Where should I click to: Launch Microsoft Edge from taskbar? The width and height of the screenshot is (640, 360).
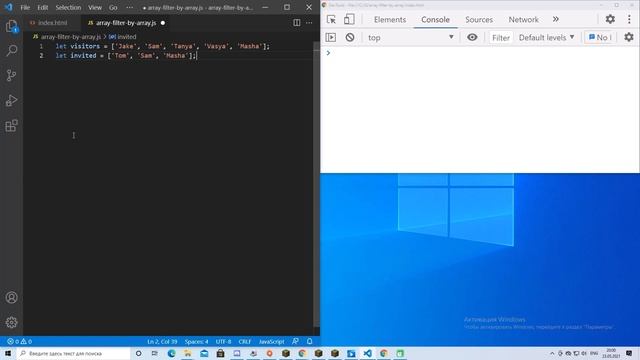pos(171,353)
